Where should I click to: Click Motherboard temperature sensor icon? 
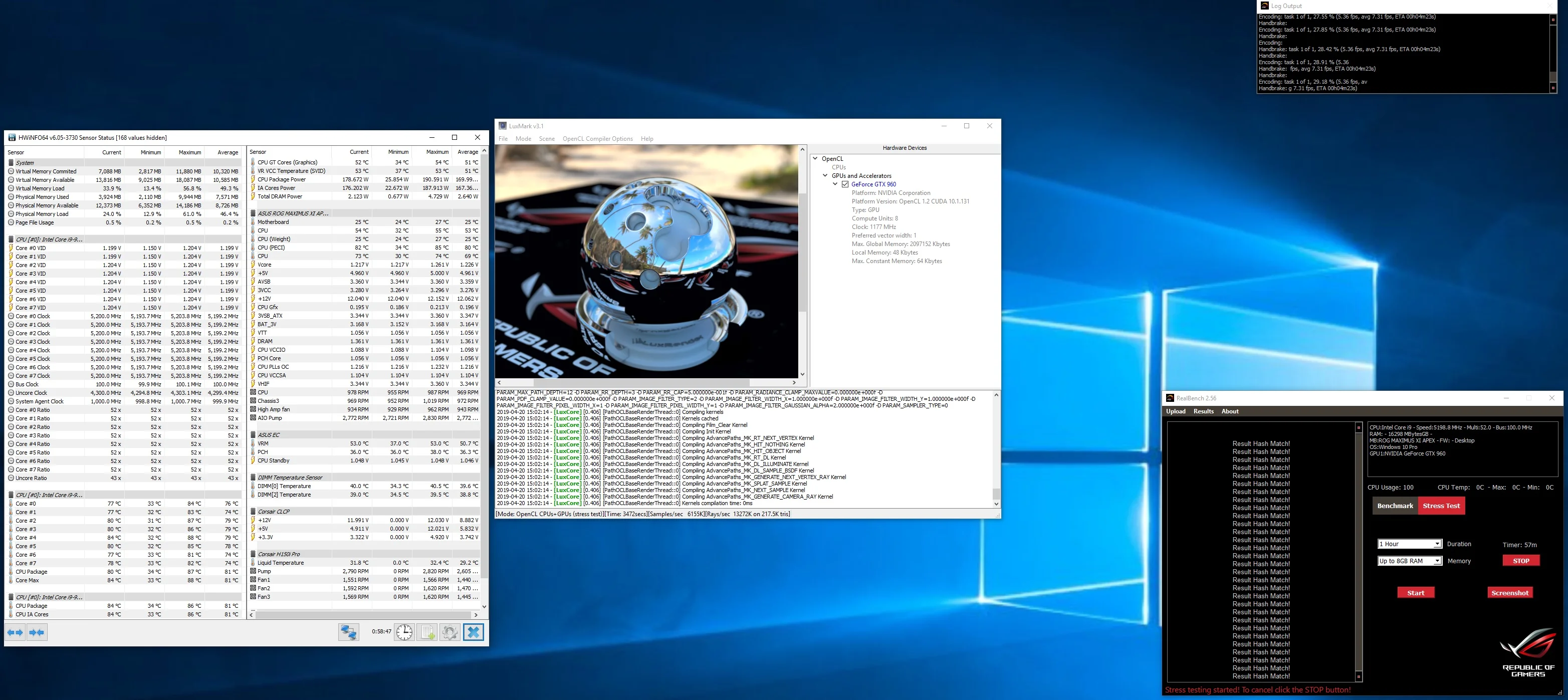tap(253, 221)
